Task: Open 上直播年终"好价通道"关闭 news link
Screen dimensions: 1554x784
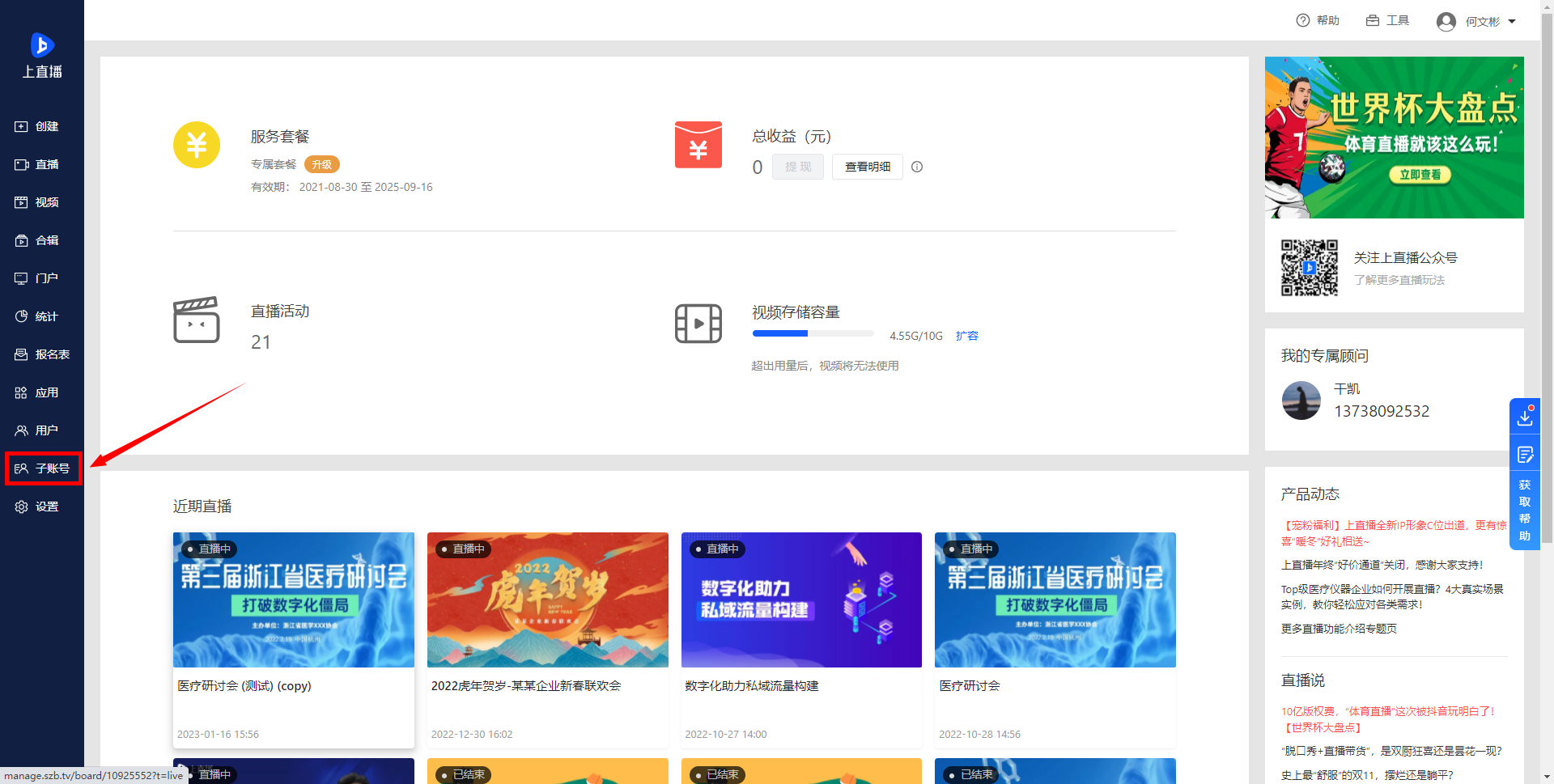Action: coord(1382,565)
